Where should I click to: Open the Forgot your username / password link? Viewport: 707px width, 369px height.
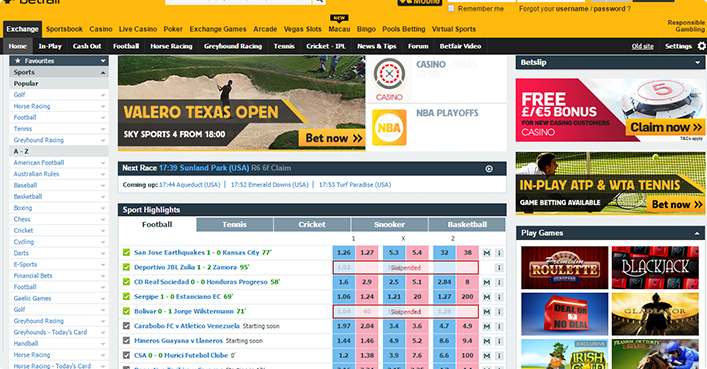pyautogui.click(x=574, y=9)
